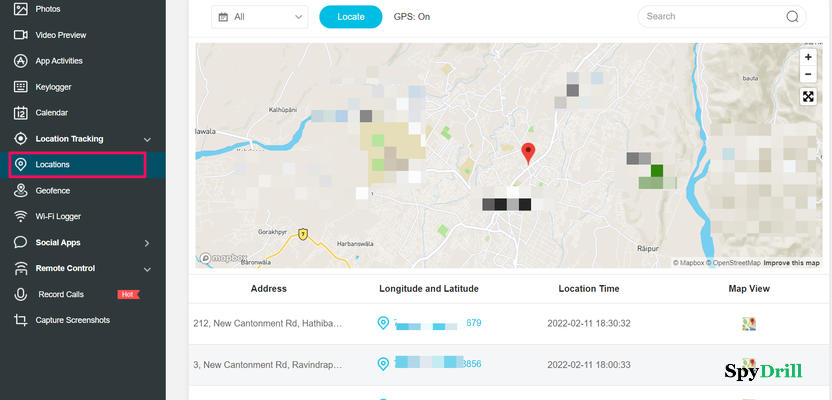Zoom in on the map

tap(808, 58)
